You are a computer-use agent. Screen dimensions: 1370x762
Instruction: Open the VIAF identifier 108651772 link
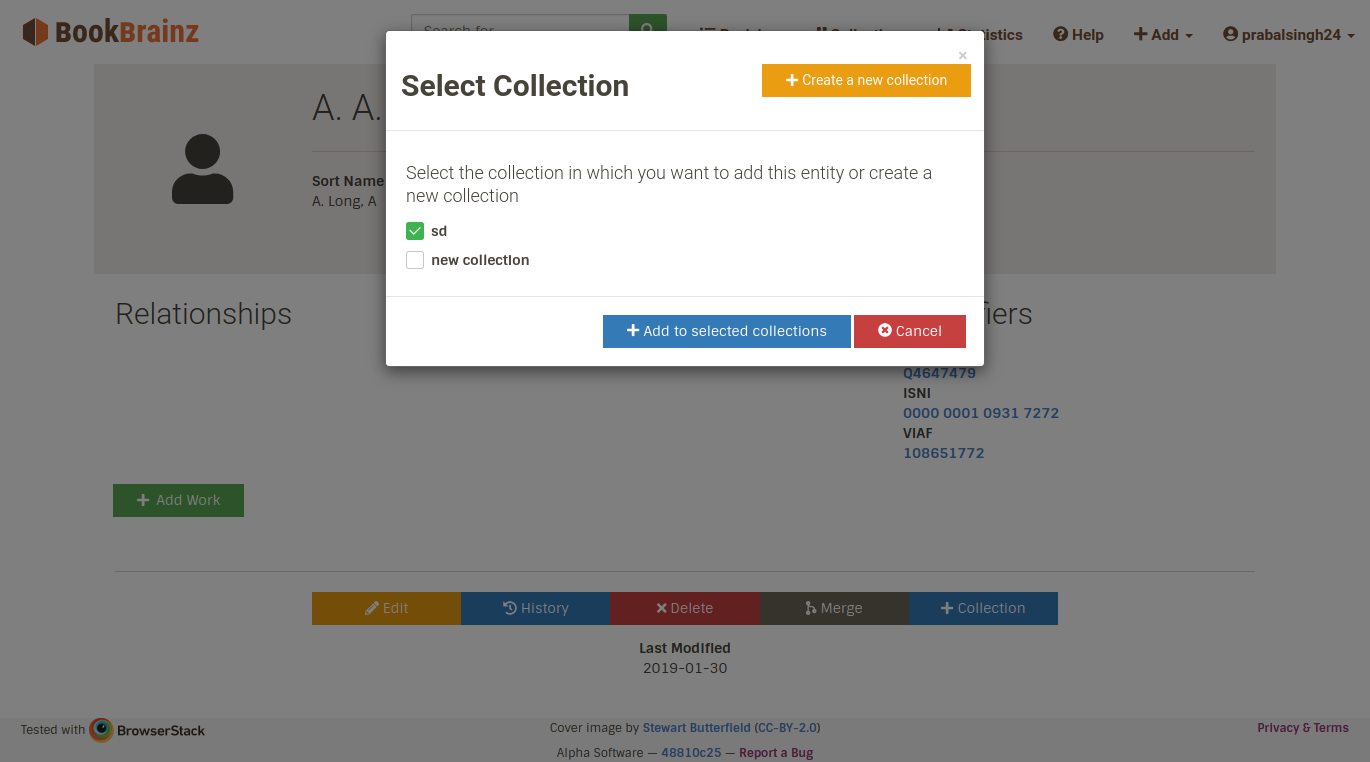[943, 453]
